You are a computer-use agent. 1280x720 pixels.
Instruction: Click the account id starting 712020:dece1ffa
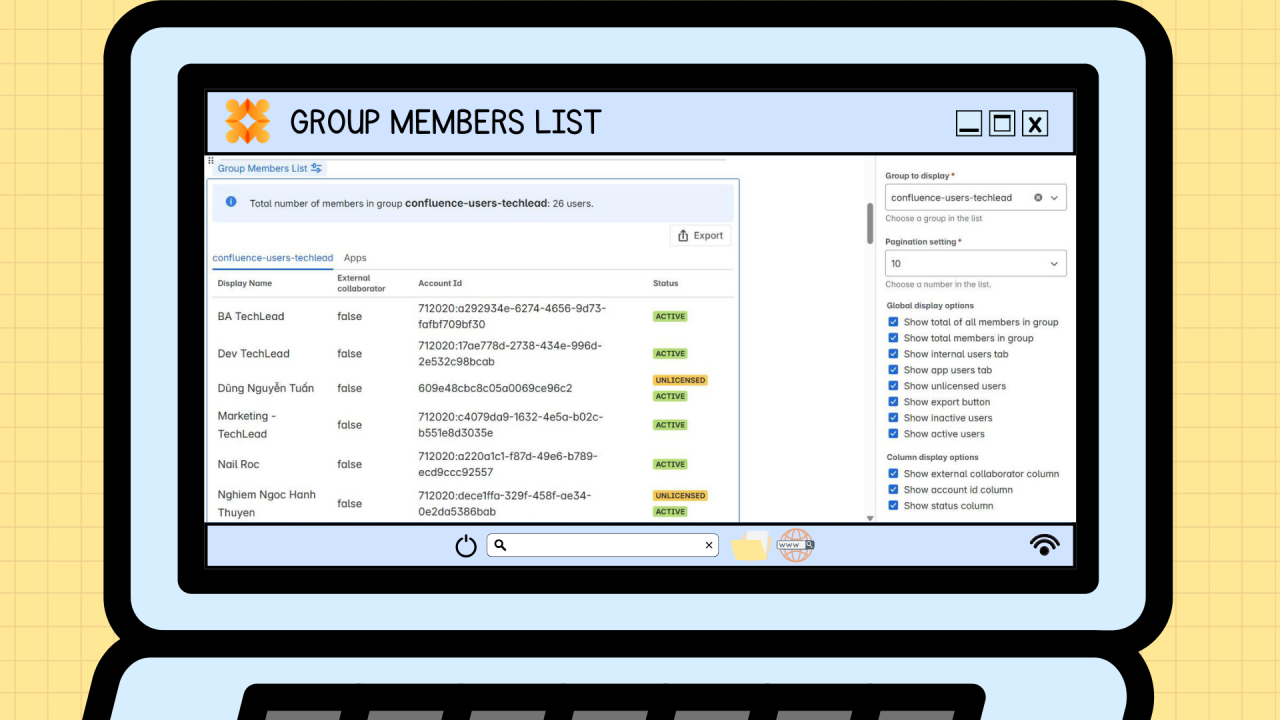pyautogui.click(x=505, y=503)
